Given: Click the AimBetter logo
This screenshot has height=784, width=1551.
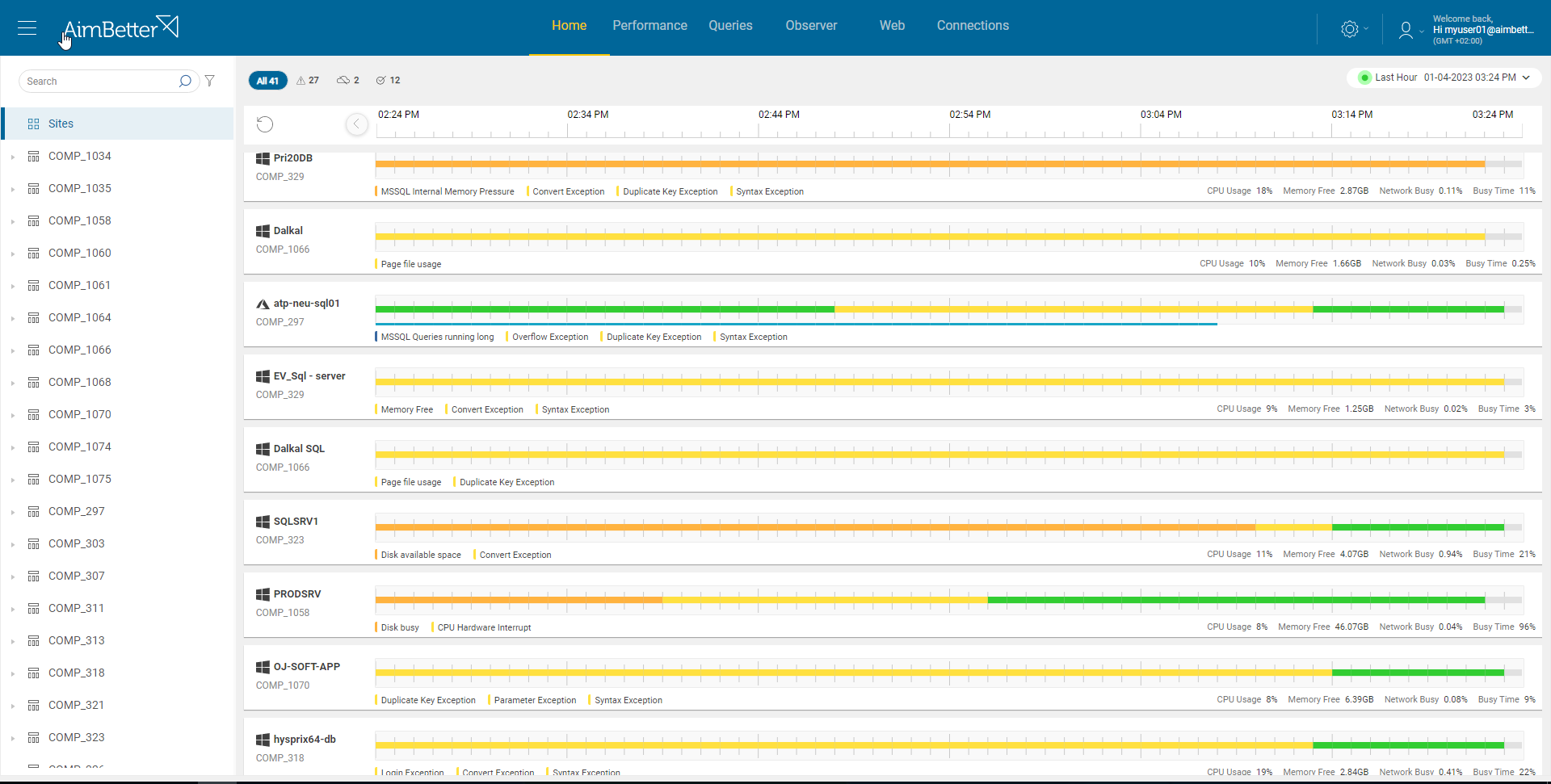Looking at the screenshot, I should (x=120, y=28).
